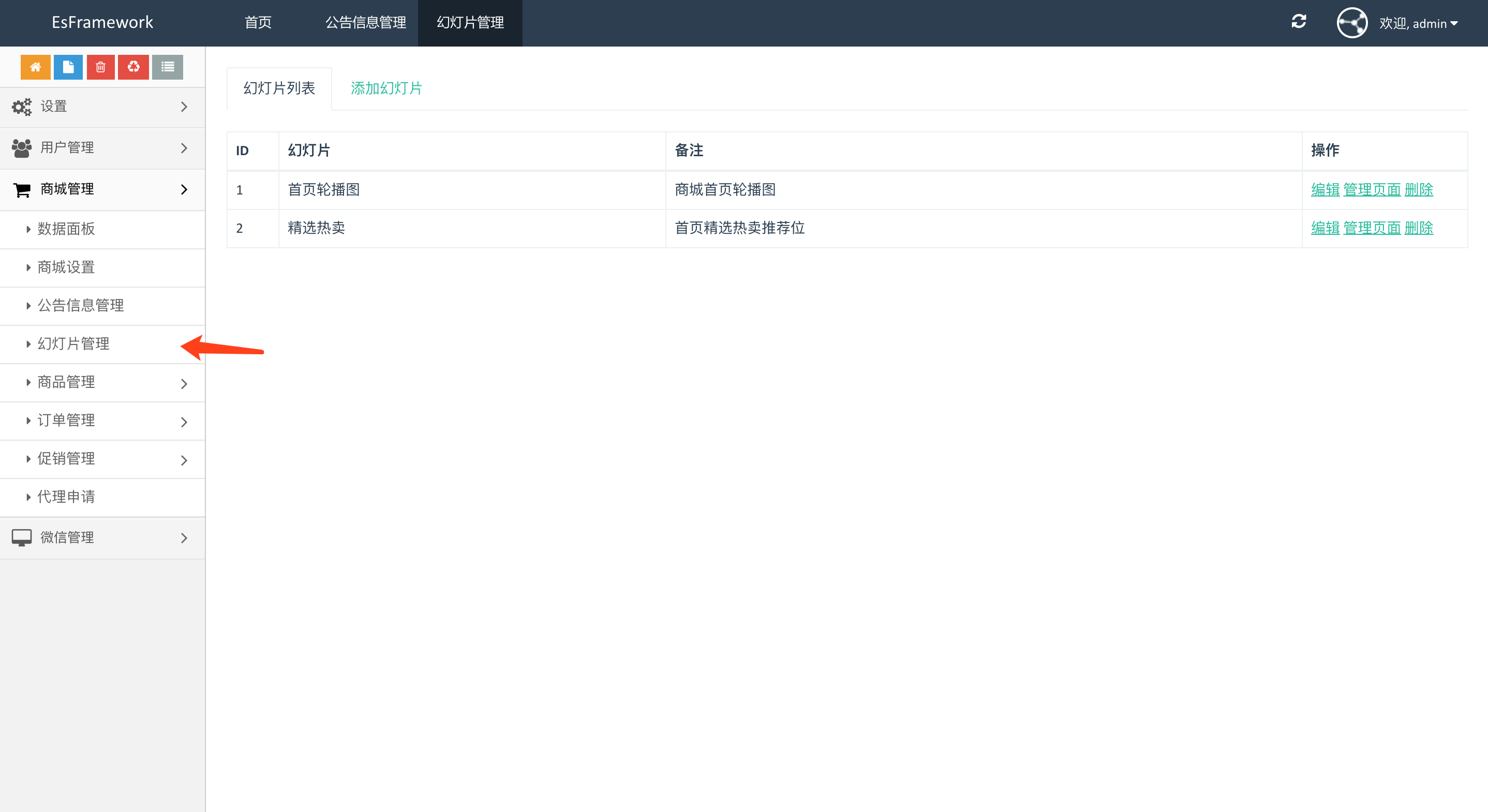Open the 公告信息管理 top navigation tab

366,23
